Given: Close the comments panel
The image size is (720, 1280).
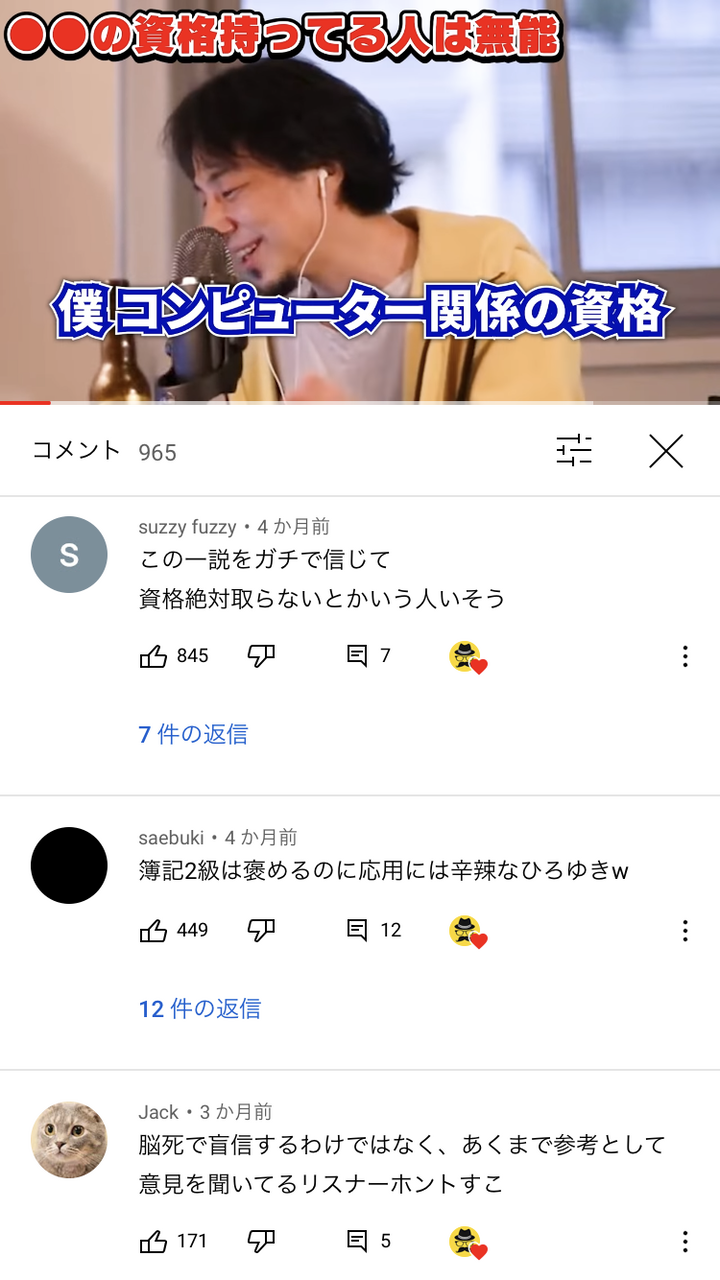Looking at the screenshot, I should pyautogui.click(x=665, y=451).
